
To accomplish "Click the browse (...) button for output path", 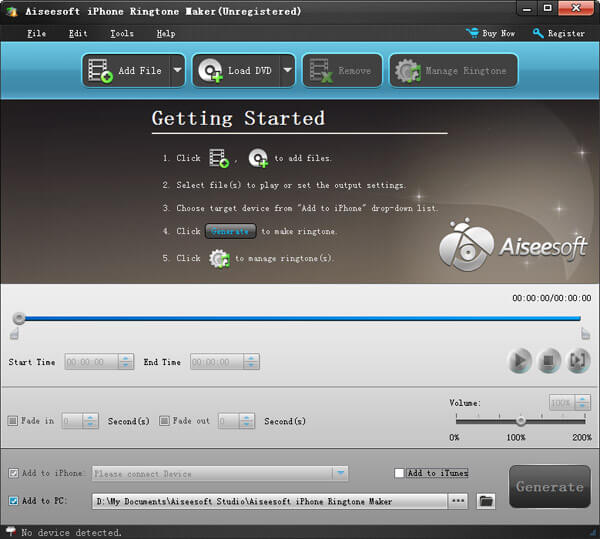I will tap(458, 501).
